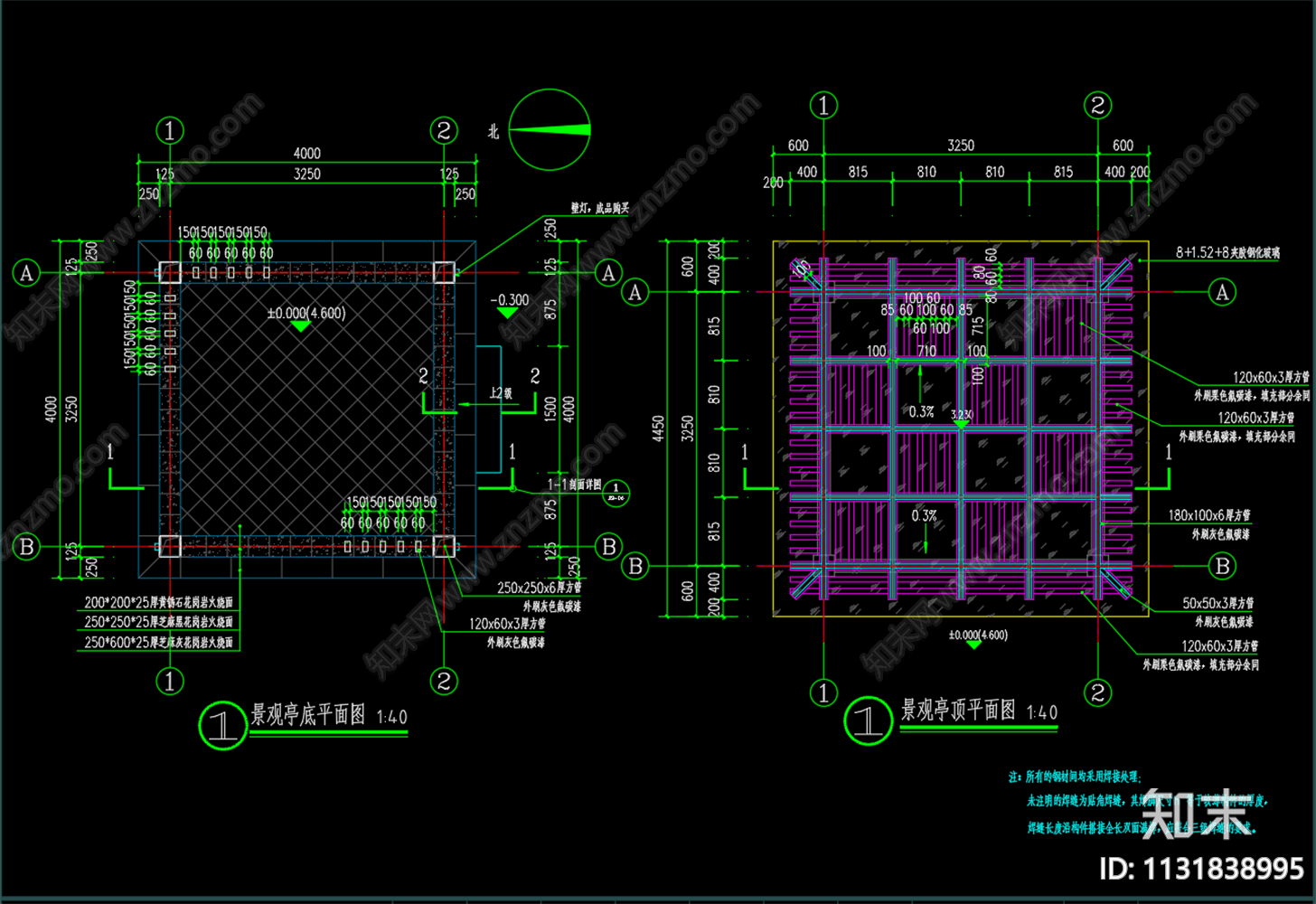The height and width of the screenshot is (904, 1316).
Task: Select the 1-1剖面详图 section detail label
Action: (574, 485)
